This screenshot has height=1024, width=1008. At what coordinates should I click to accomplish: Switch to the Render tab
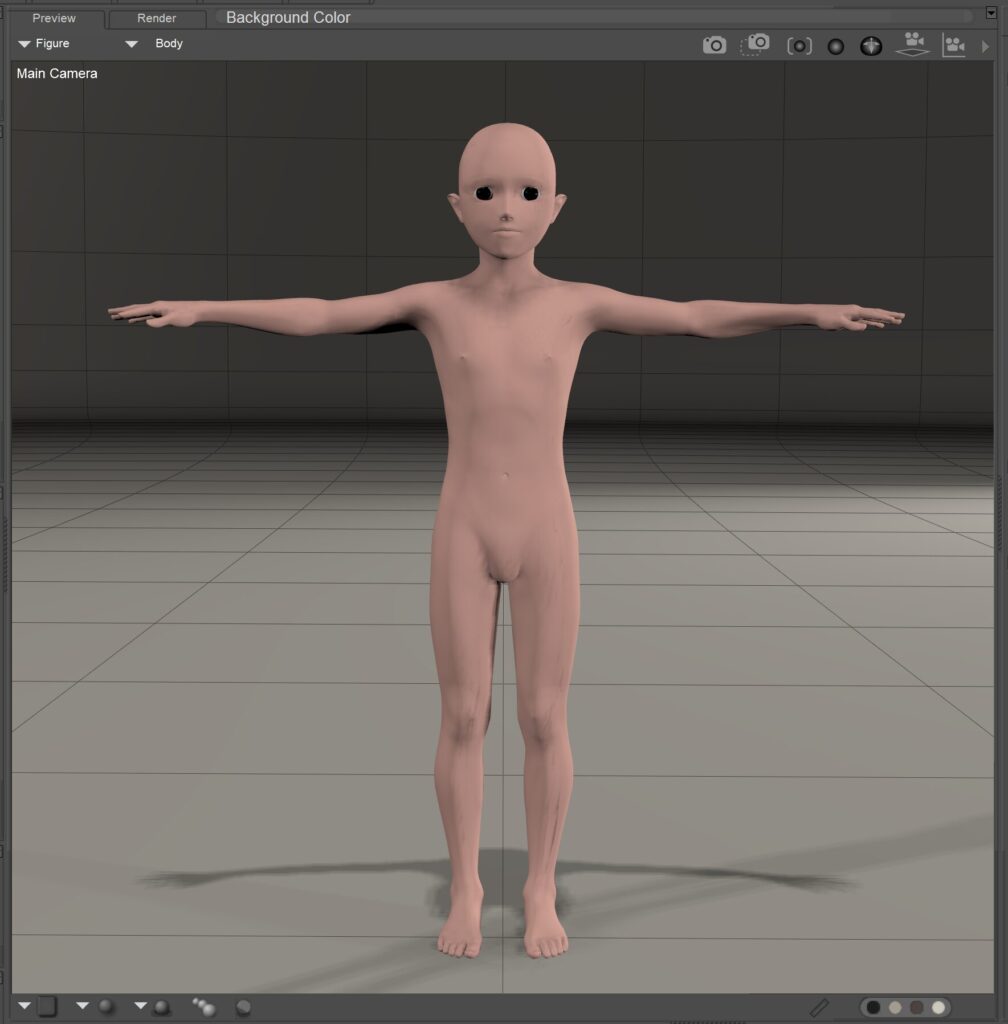[157, 18]
